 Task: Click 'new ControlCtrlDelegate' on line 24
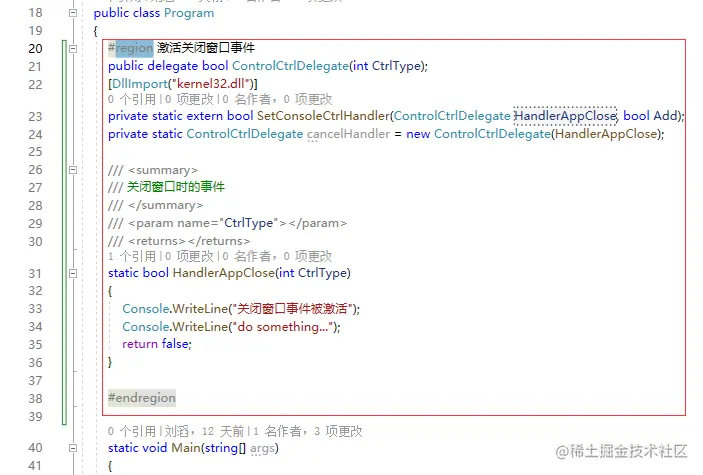(x=478, y=134)
